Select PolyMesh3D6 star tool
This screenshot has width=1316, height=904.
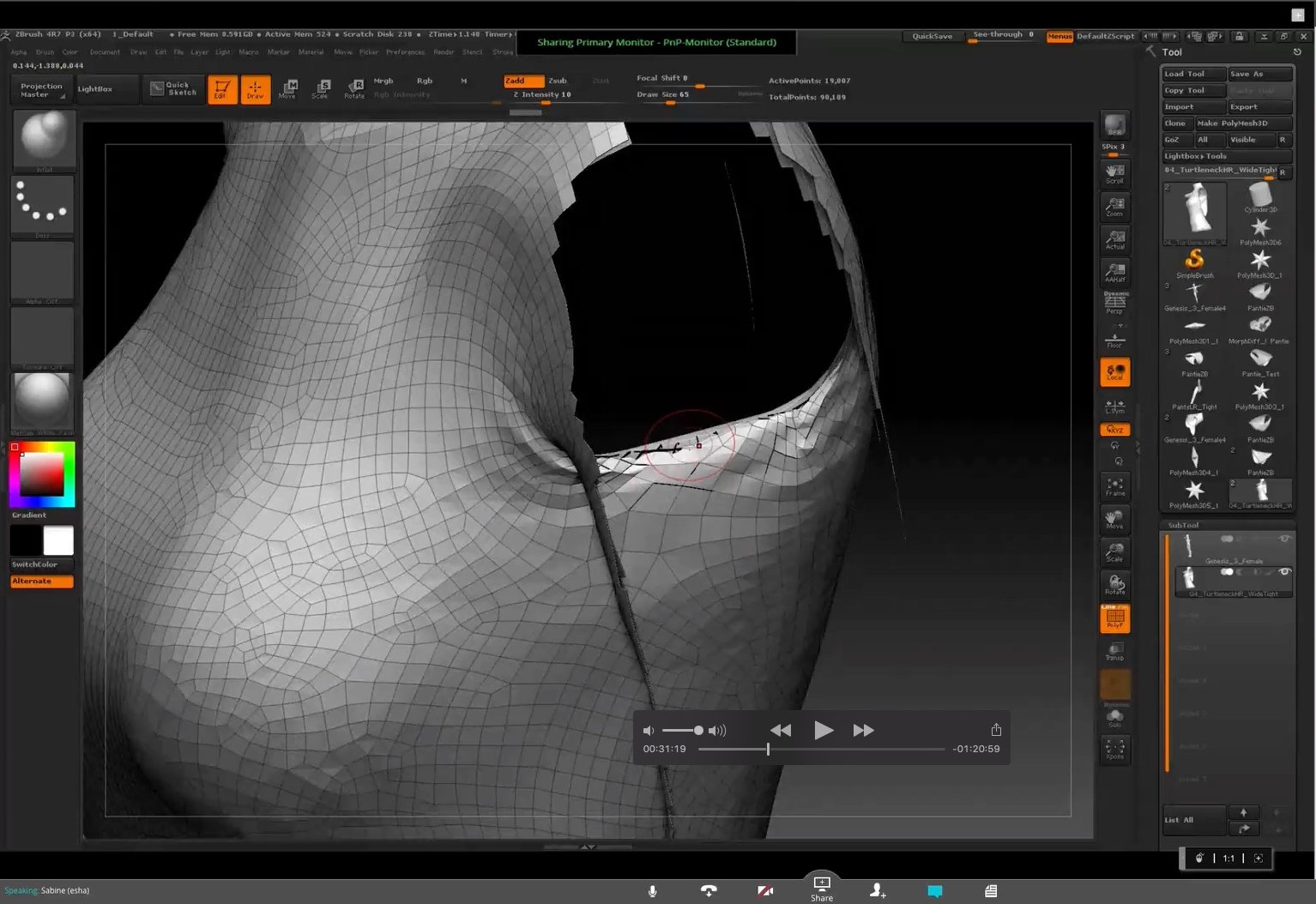tap(1260, 230)
